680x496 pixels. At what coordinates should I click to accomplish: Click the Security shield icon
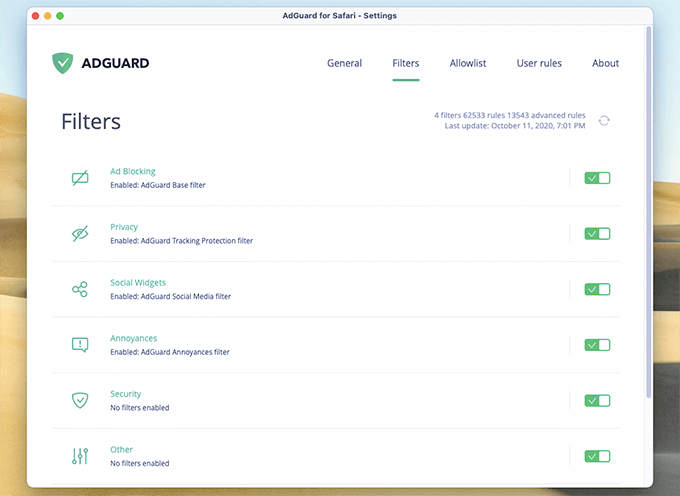click(80, 400)
